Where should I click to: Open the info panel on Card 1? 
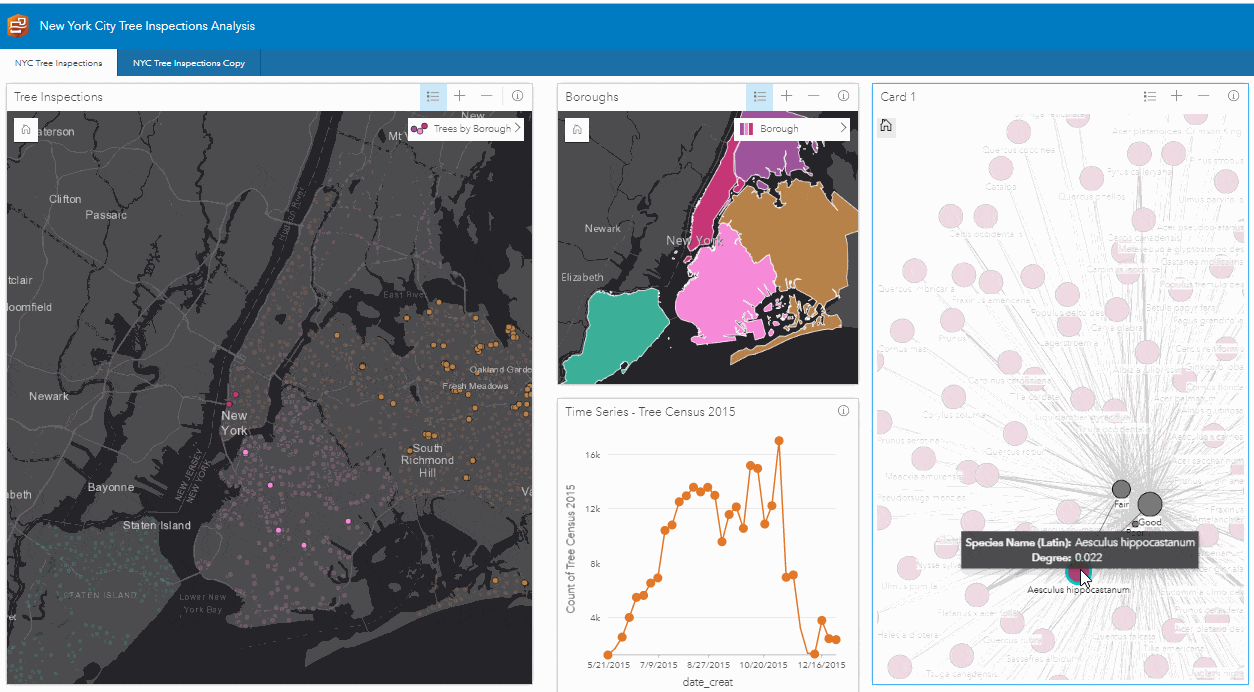pos(1233,96)
